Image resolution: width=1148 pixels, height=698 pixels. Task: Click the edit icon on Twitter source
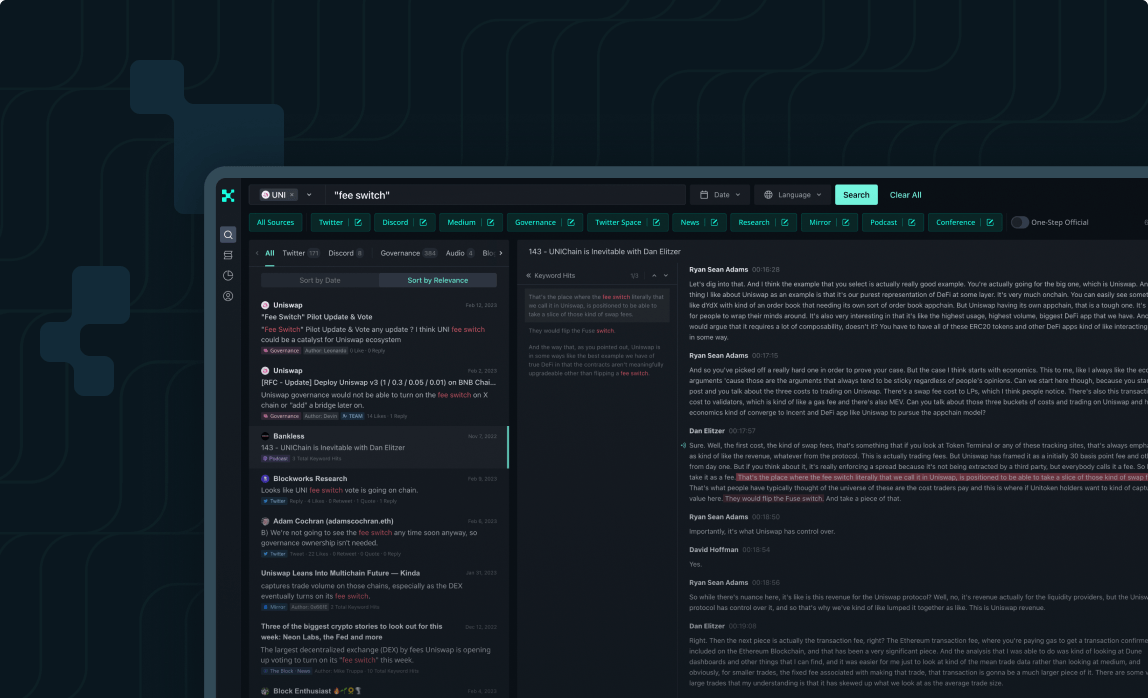(358, 223)
